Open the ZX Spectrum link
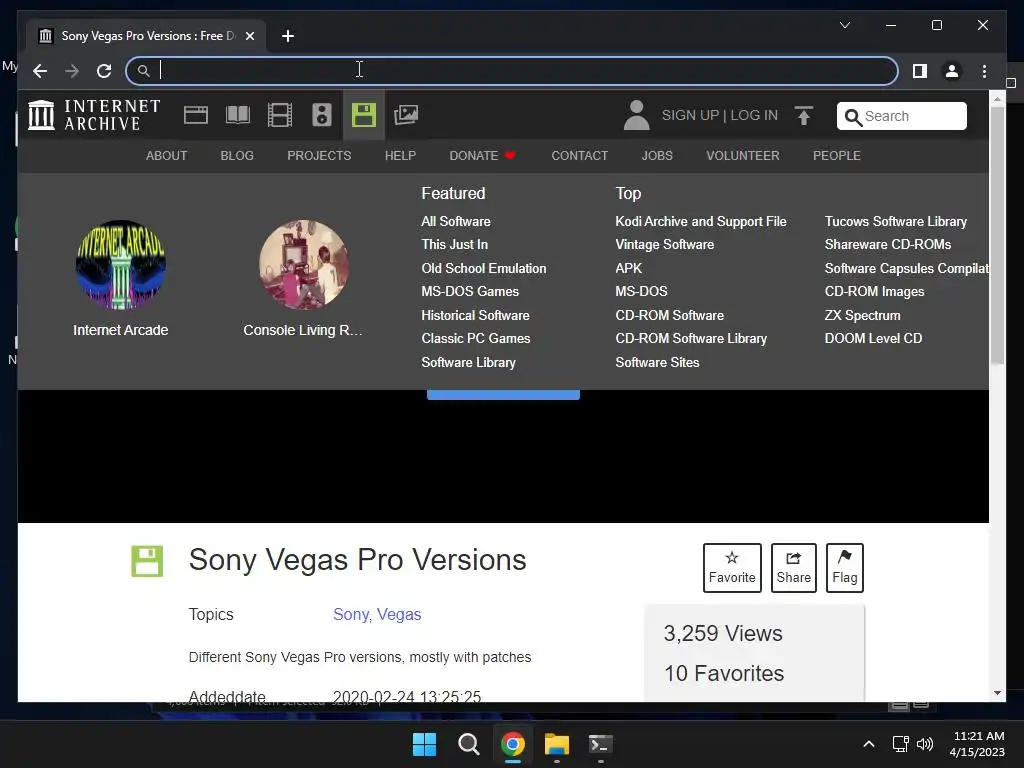The width and height of the screenshot is (1024, 768). point(863,315)
